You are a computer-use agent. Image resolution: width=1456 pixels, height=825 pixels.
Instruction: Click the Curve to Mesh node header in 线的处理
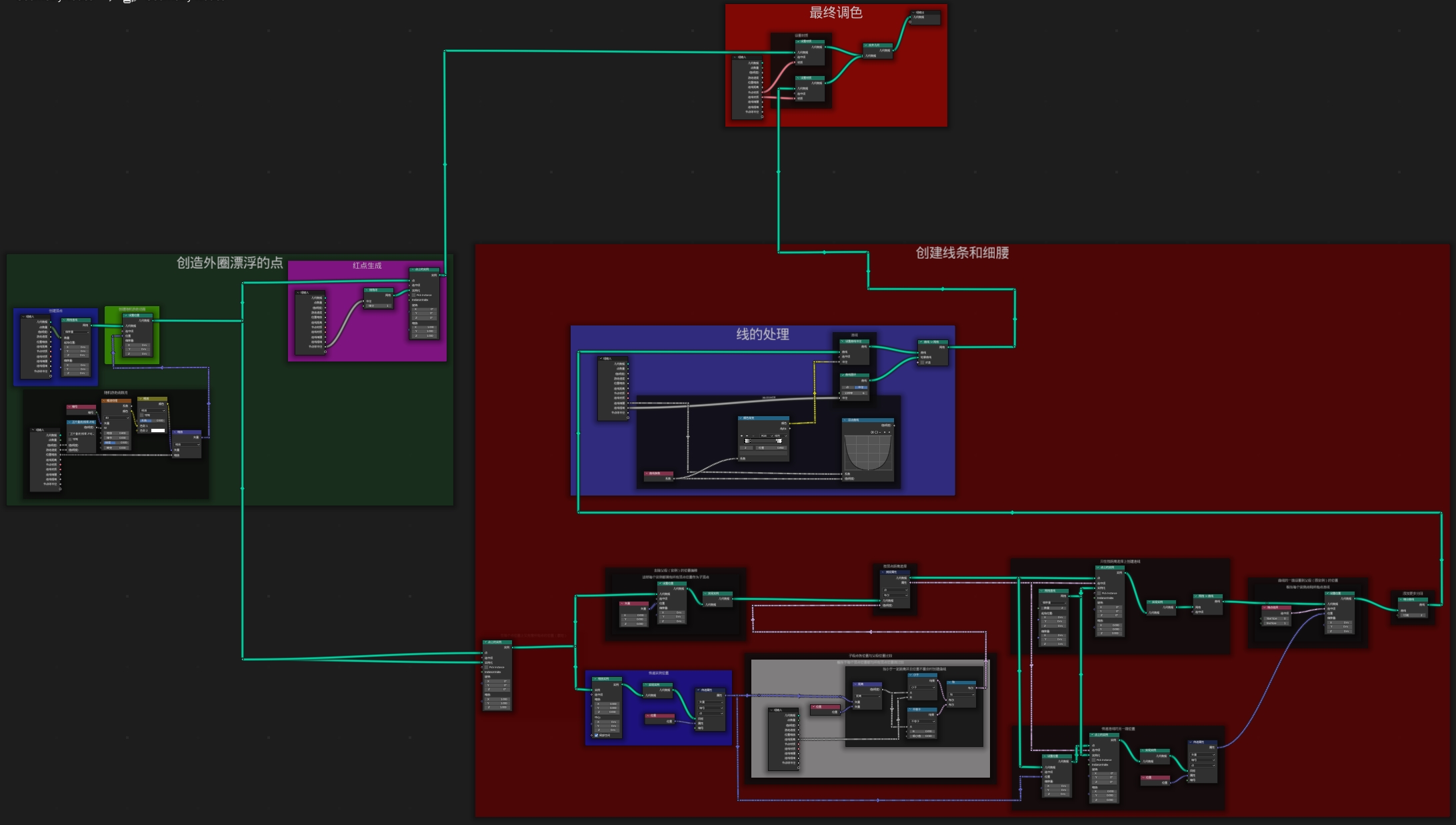933,341
